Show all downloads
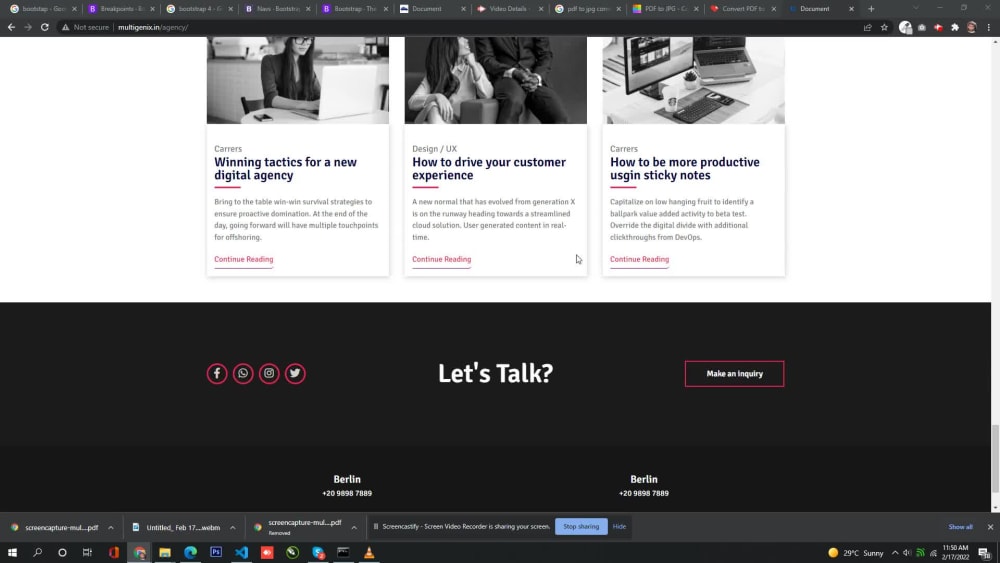The width and height of the screenshot is (1000, 563). [960, 527]
